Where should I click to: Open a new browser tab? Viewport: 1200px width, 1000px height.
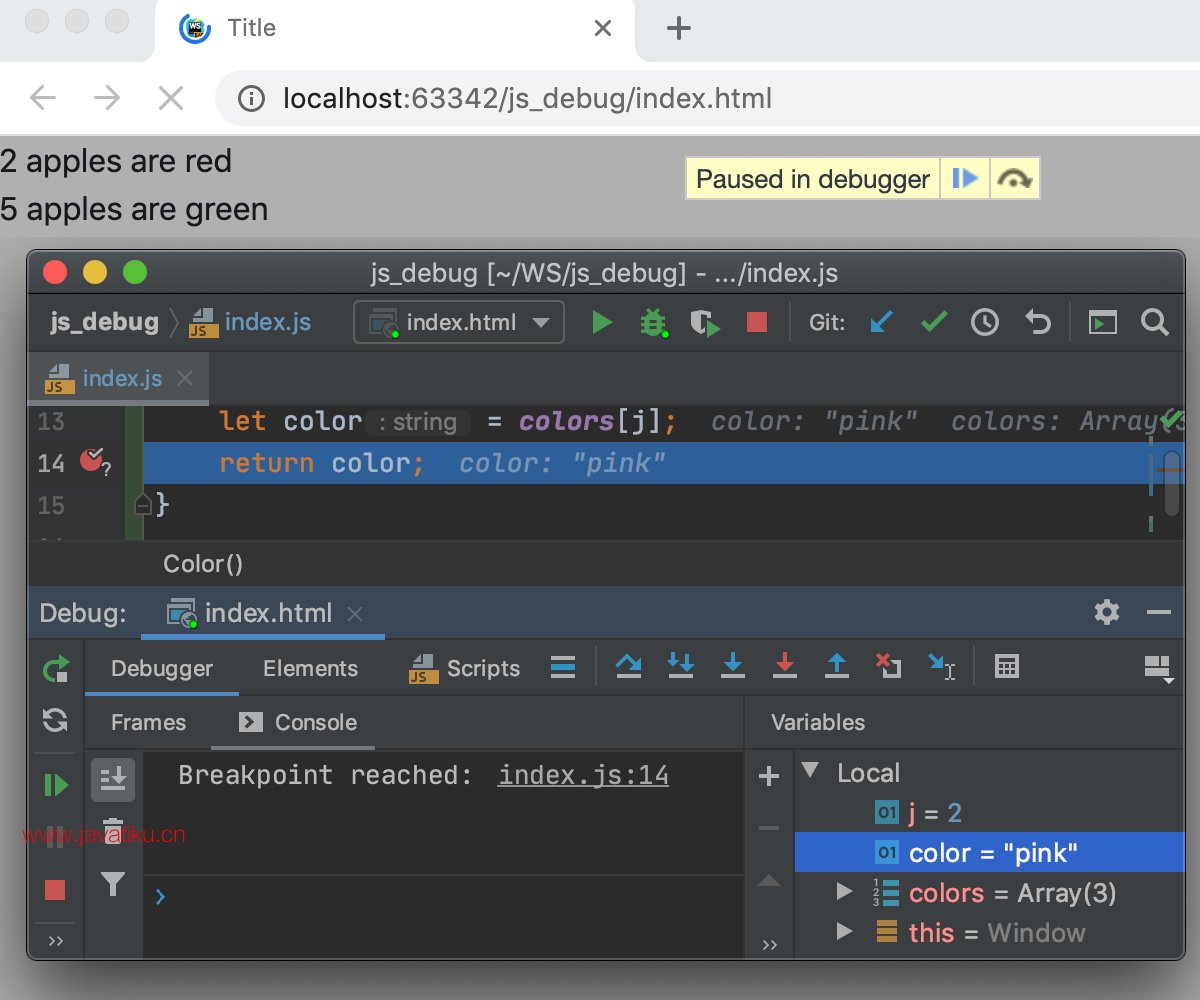(679, 28)
